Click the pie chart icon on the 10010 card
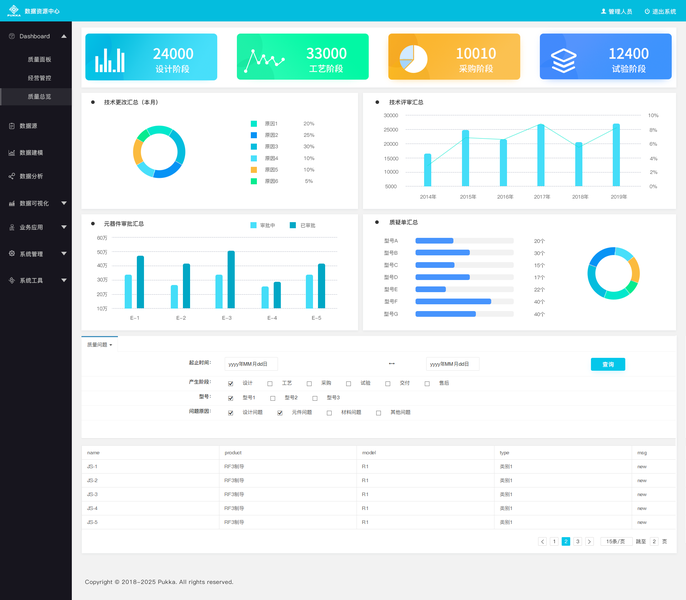This screenshot has width=686, height=600. point(413,59)
